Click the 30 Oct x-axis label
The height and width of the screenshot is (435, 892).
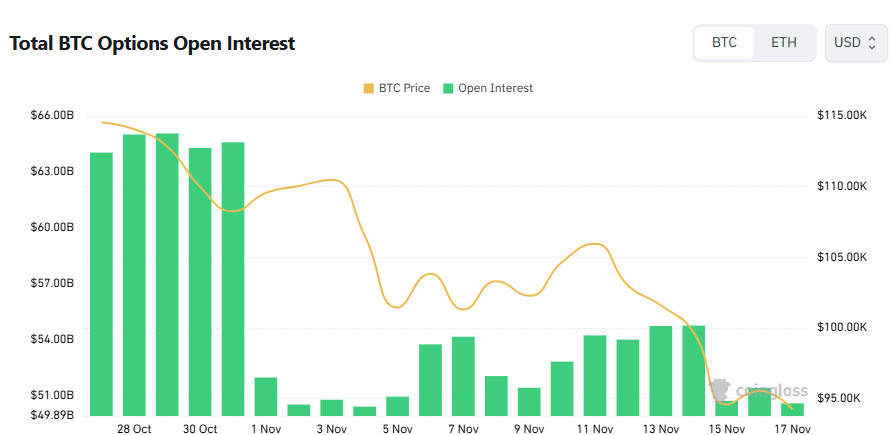200,429
